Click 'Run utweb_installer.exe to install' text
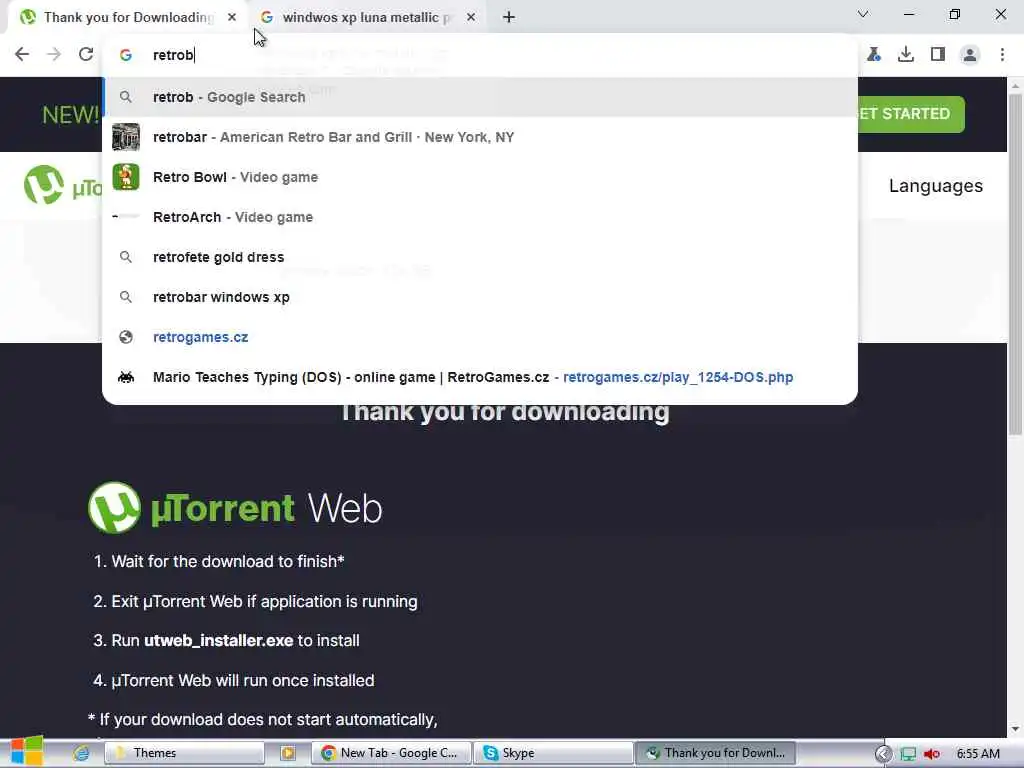The height and width of the screenshot is (768, 1024). pyautogui.click(x=236, y=641)
